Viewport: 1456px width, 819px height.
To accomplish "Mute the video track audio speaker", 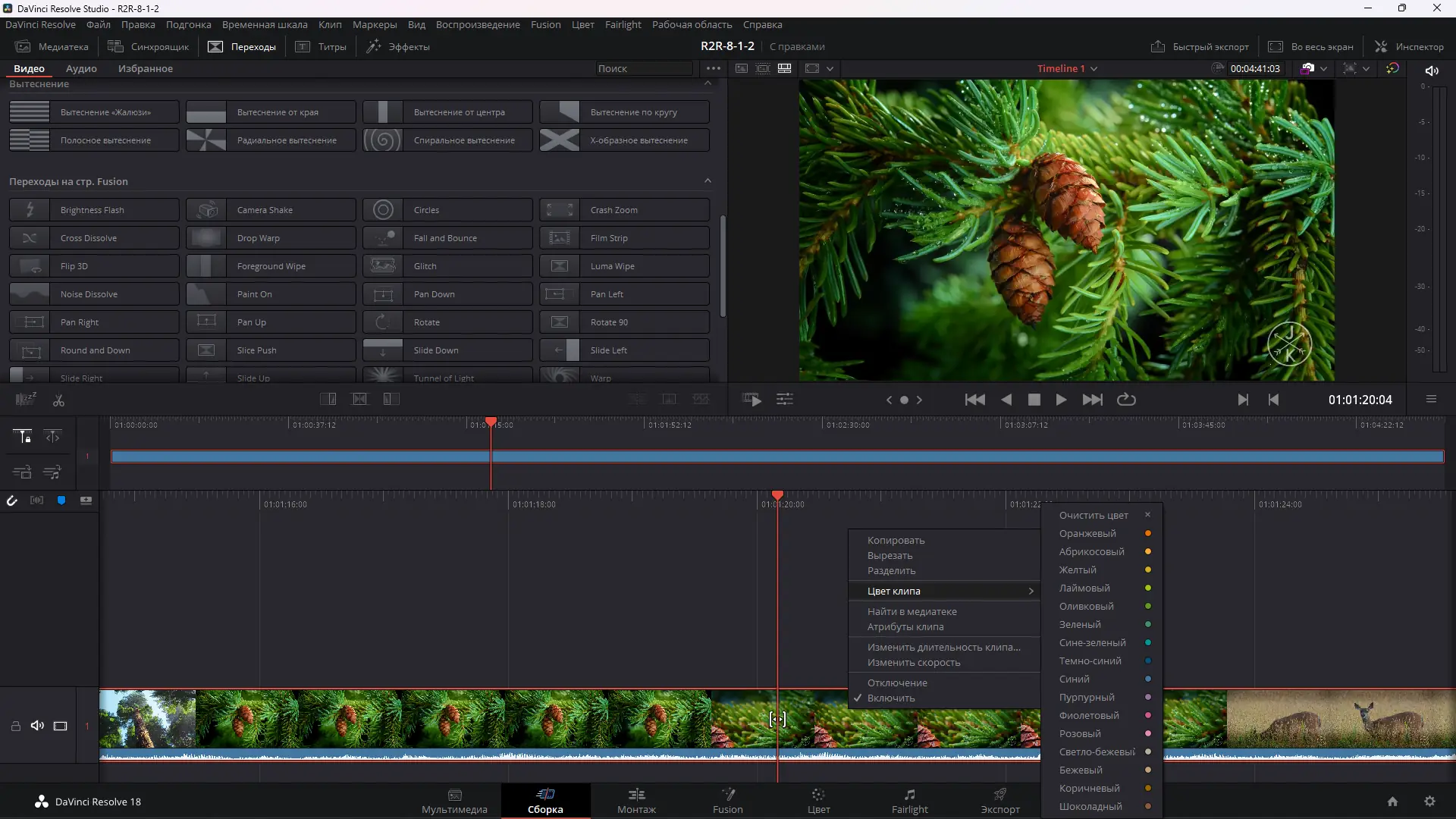I will (x=37, y=726).
